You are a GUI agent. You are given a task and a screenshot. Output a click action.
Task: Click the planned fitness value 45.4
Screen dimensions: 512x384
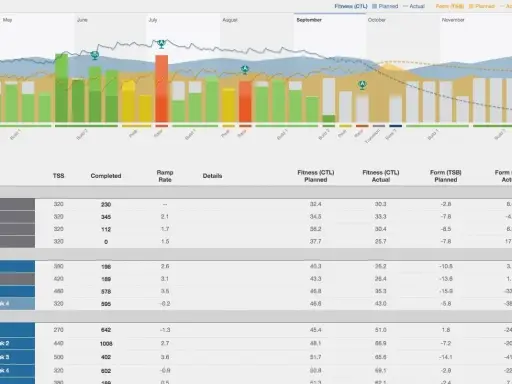[x=316, y=330]
